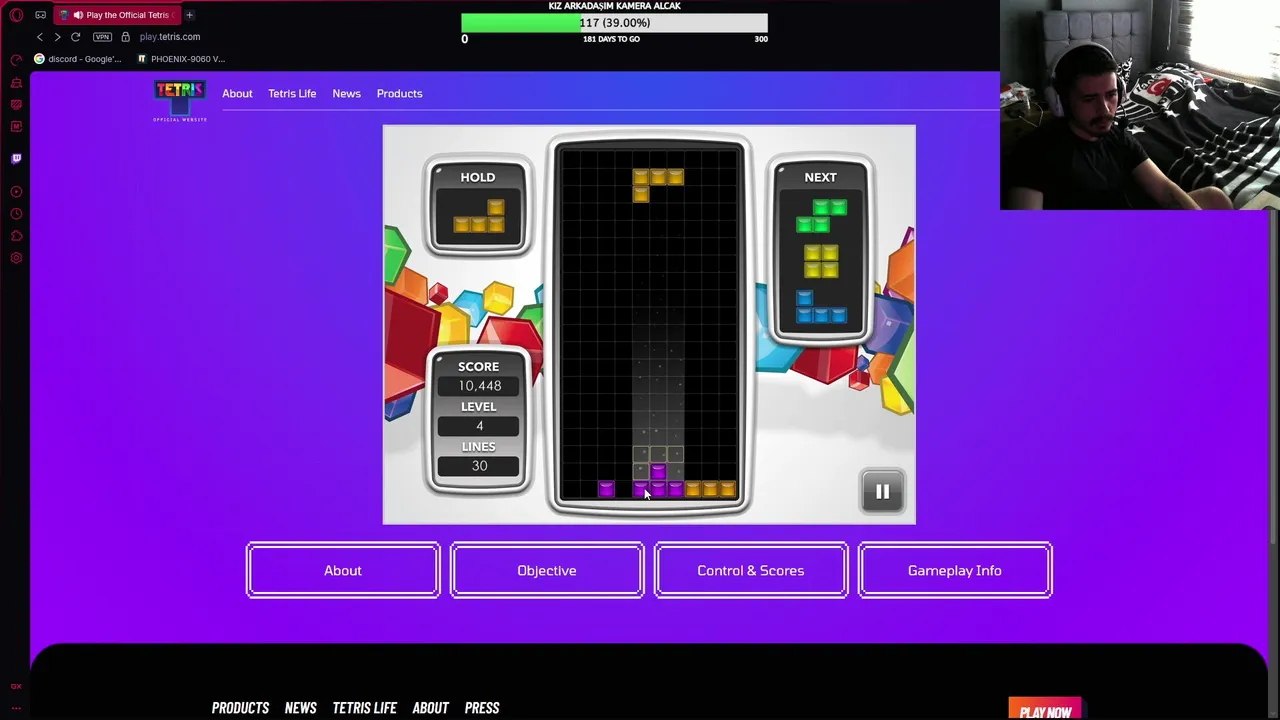The image size is (1280, 720).
Task: Open PRESS footer link
Action: (x=482, y=708)
